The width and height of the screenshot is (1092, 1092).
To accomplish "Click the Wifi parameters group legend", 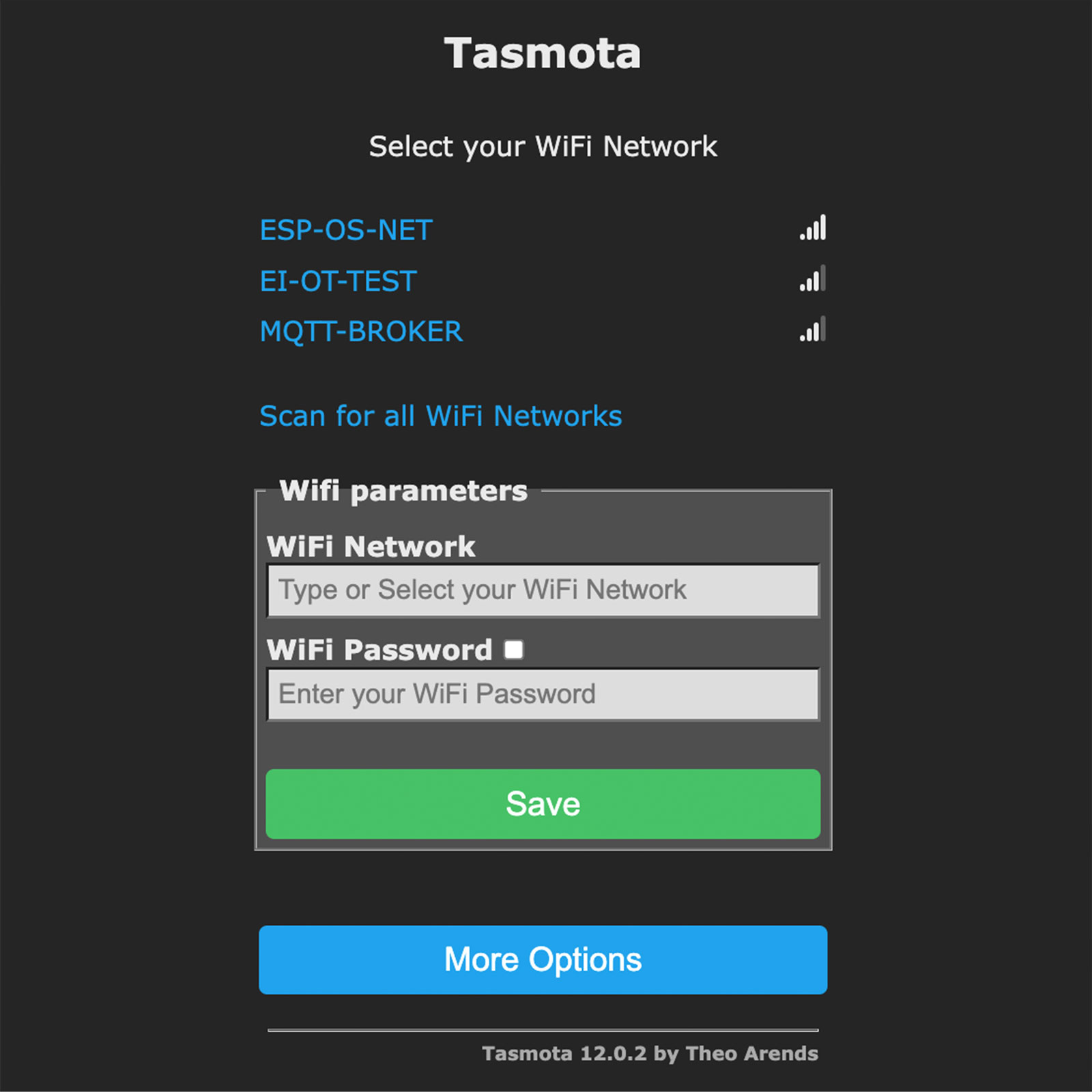I will [403, 491].
